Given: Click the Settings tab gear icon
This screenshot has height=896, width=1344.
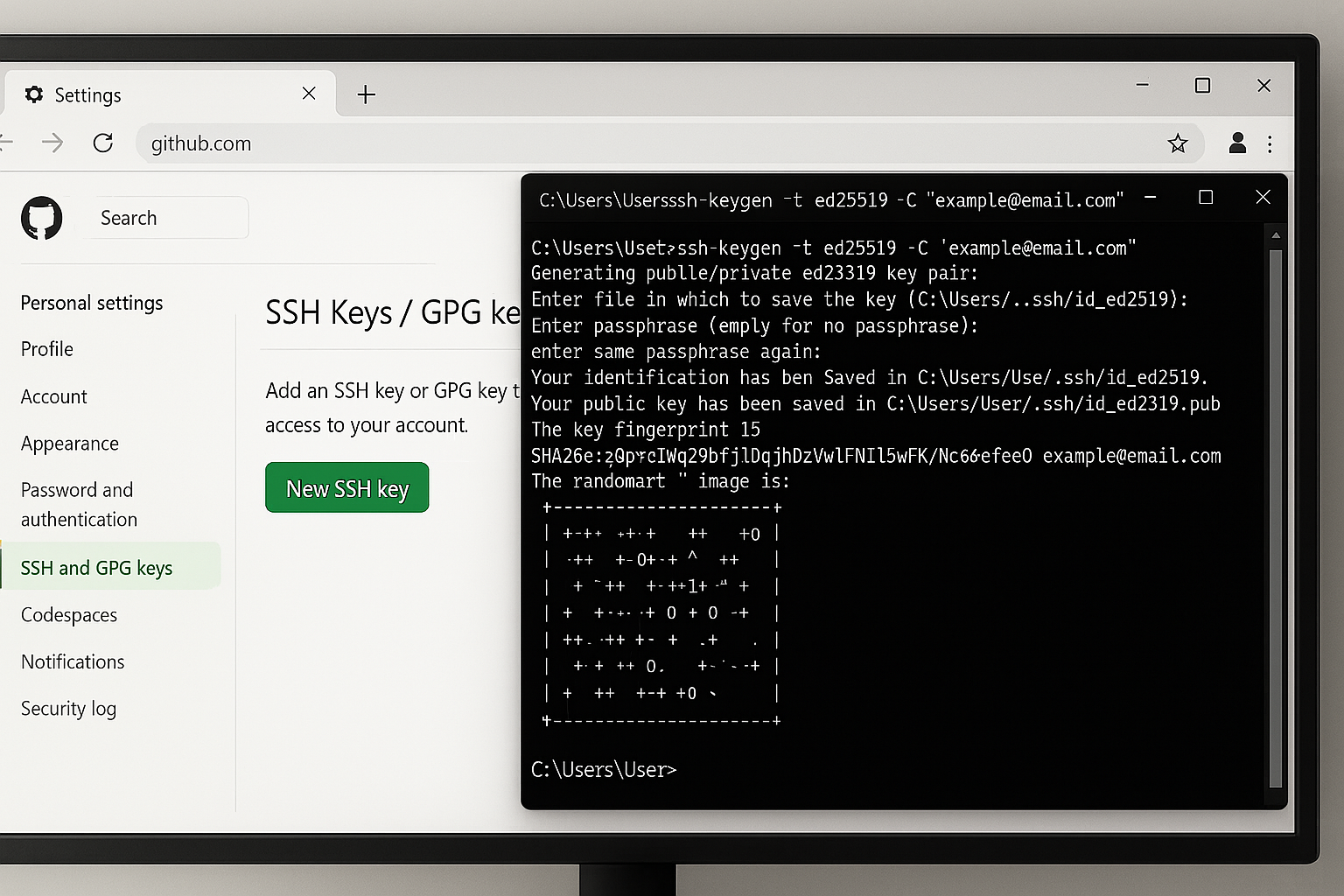Looking at the screenshot, I should pos(34,94).
